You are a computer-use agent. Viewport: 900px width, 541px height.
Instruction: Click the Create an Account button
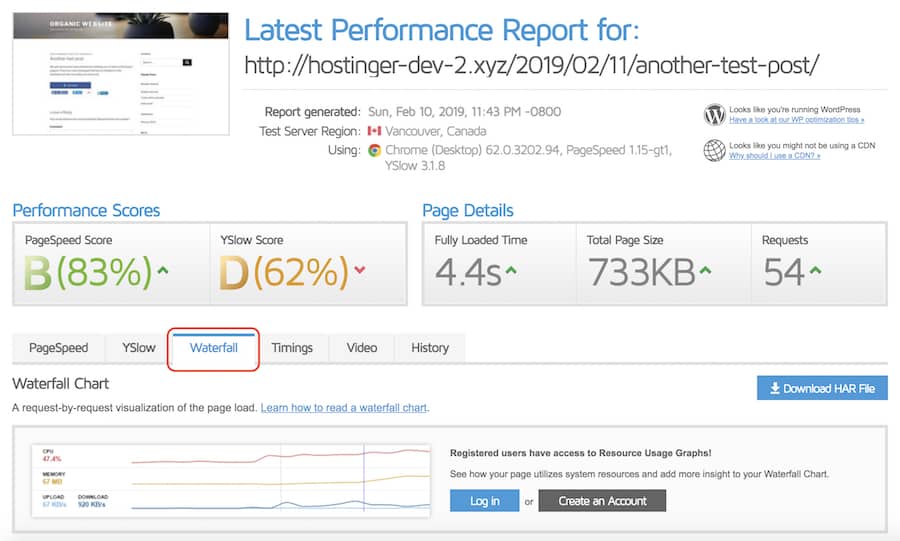pyautogui.click(x=602, y=501)
